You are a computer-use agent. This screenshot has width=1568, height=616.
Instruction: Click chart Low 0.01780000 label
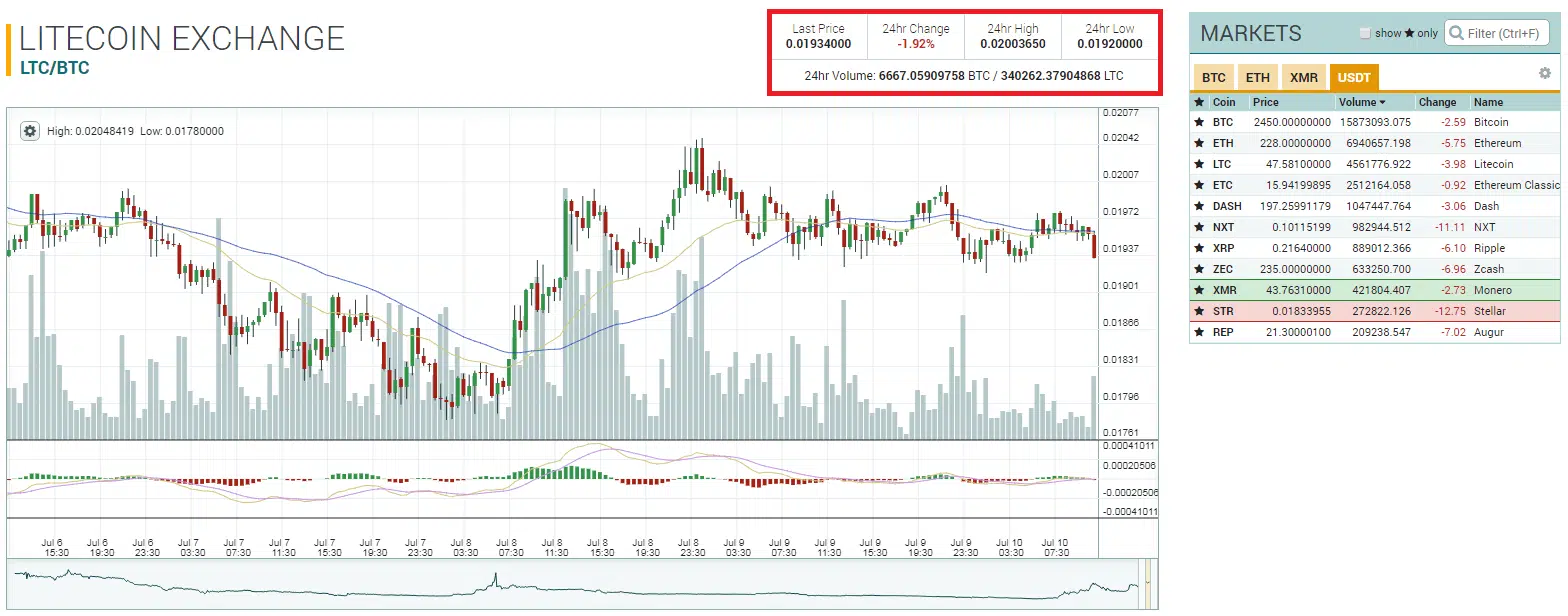click(182, 131)
